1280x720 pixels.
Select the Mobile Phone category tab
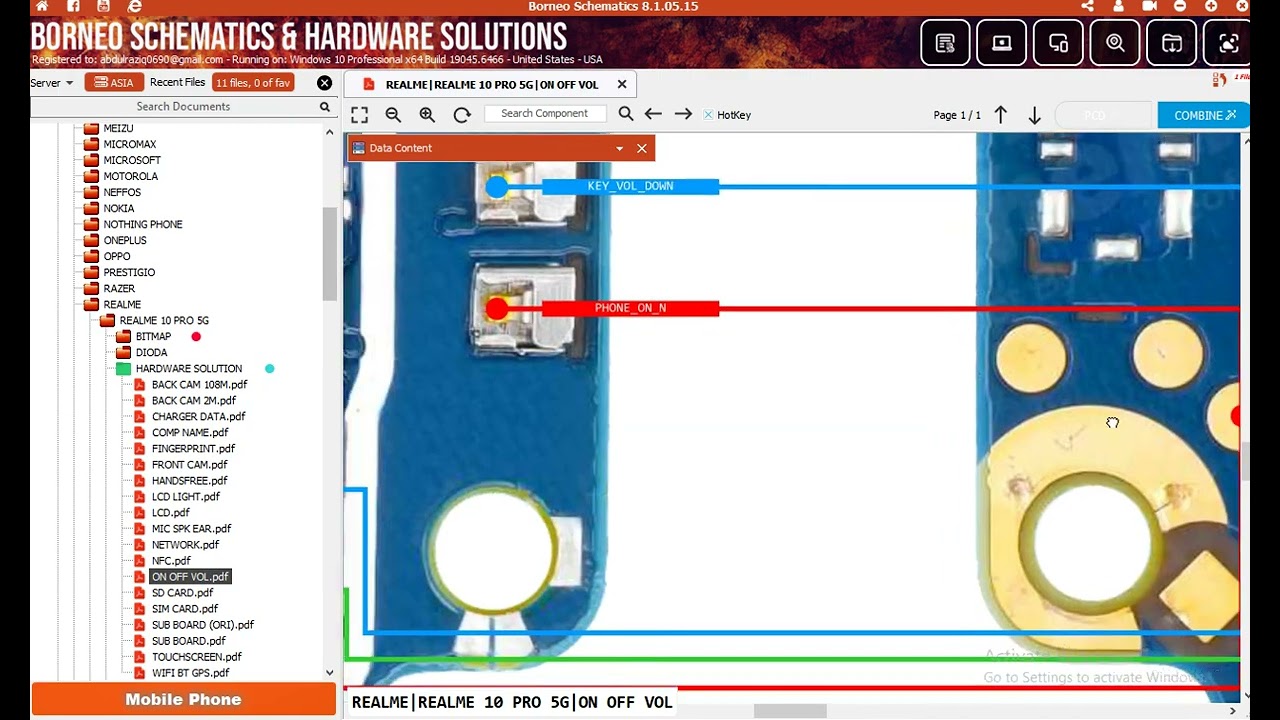point(183,699)
